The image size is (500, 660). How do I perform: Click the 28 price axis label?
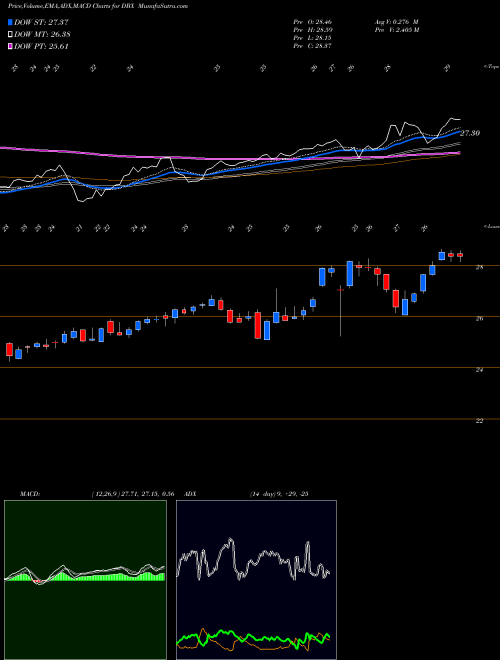tap(479, 267)
